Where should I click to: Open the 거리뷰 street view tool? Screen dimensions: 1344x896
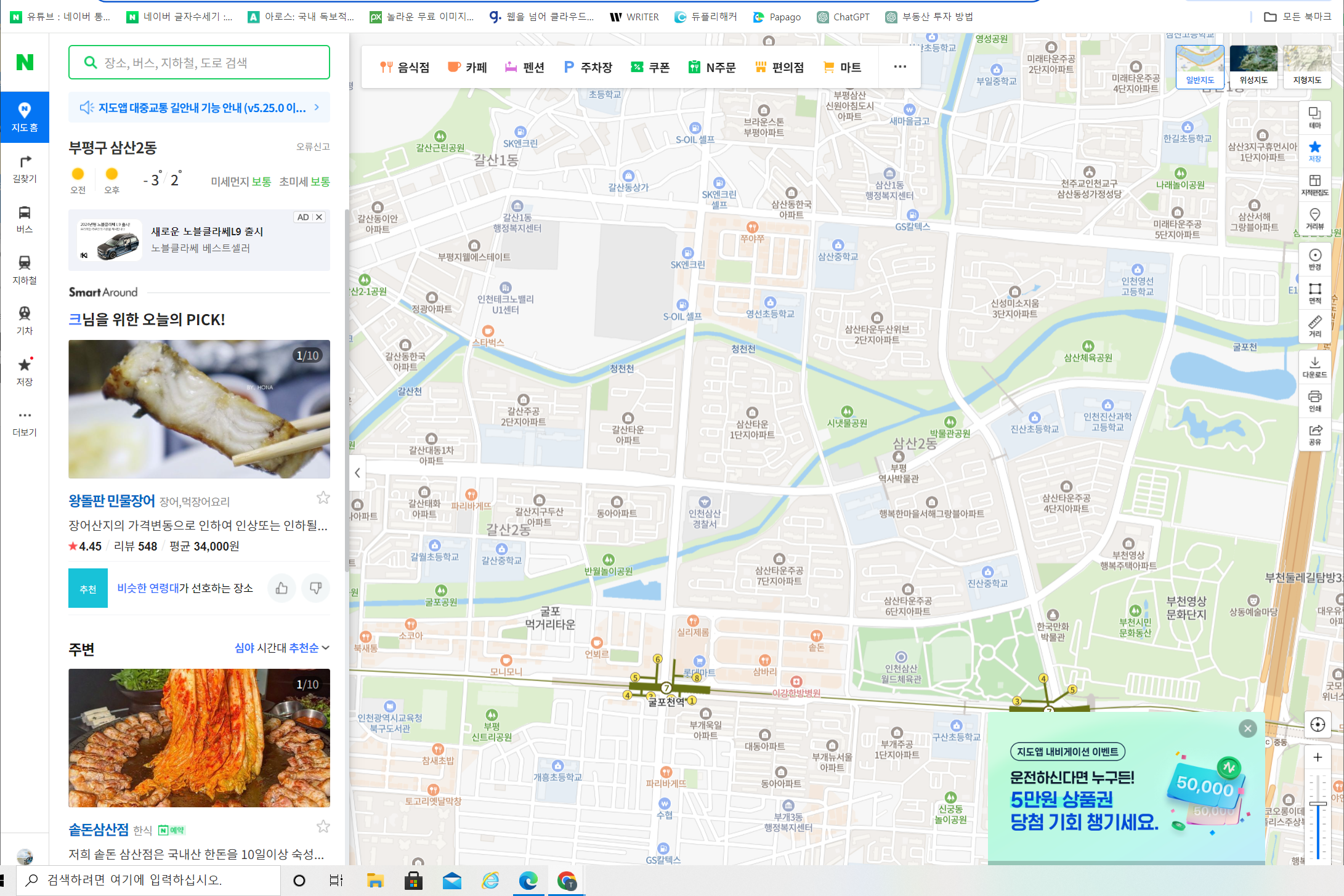click(x=1314, y=218)
